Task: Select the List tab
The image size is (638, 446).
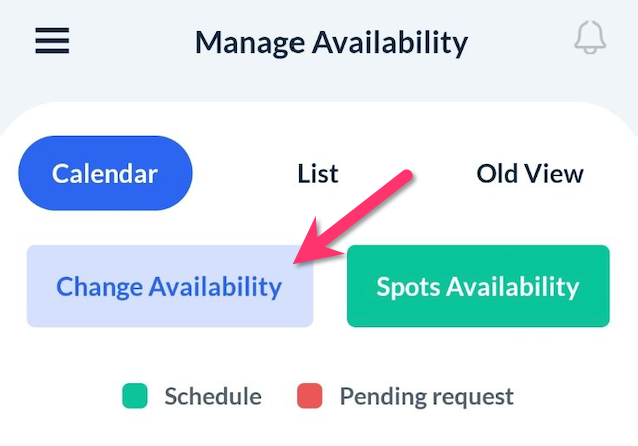Action: (x=318, y=173)
